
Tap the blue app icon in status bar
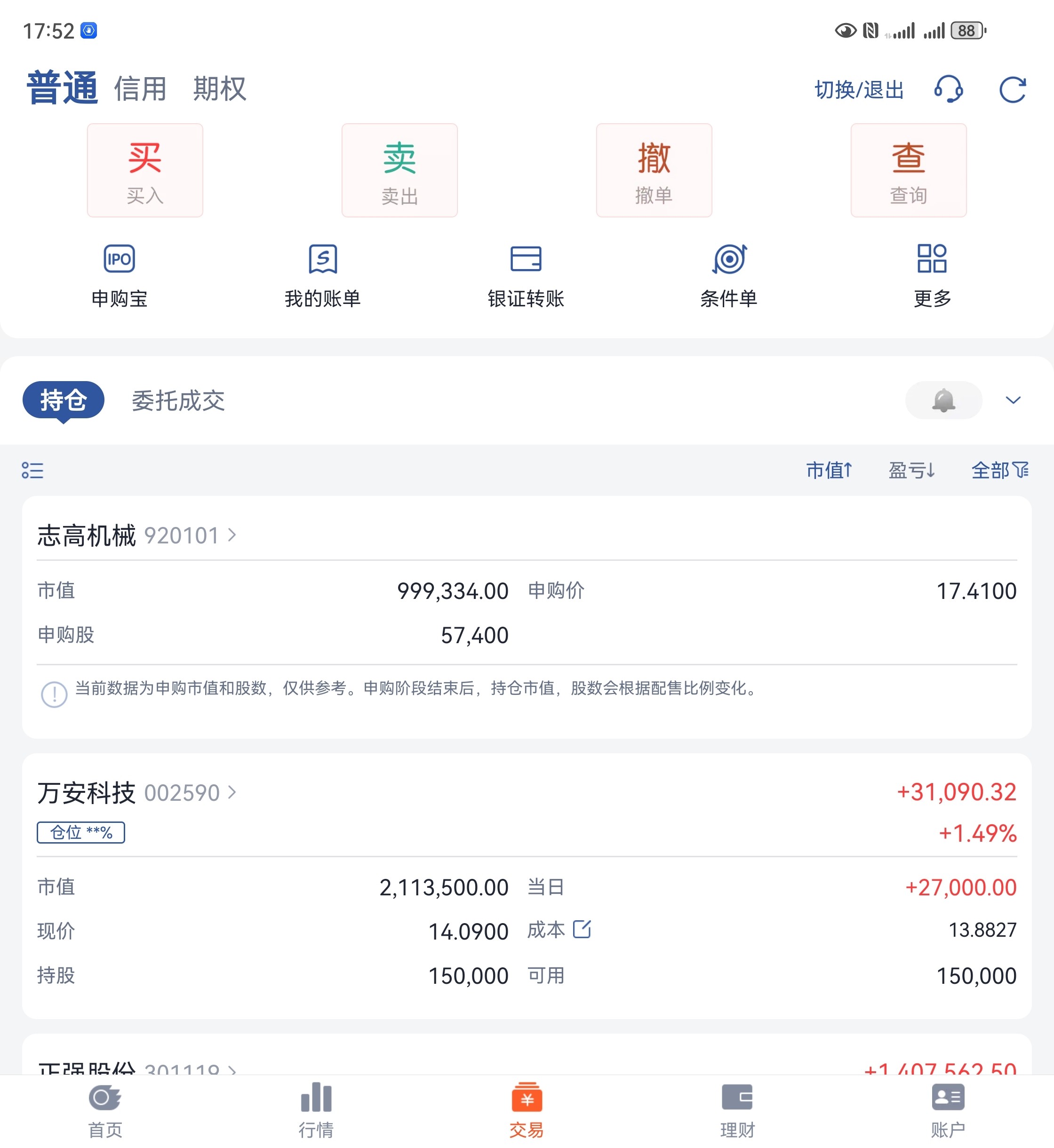89,30
